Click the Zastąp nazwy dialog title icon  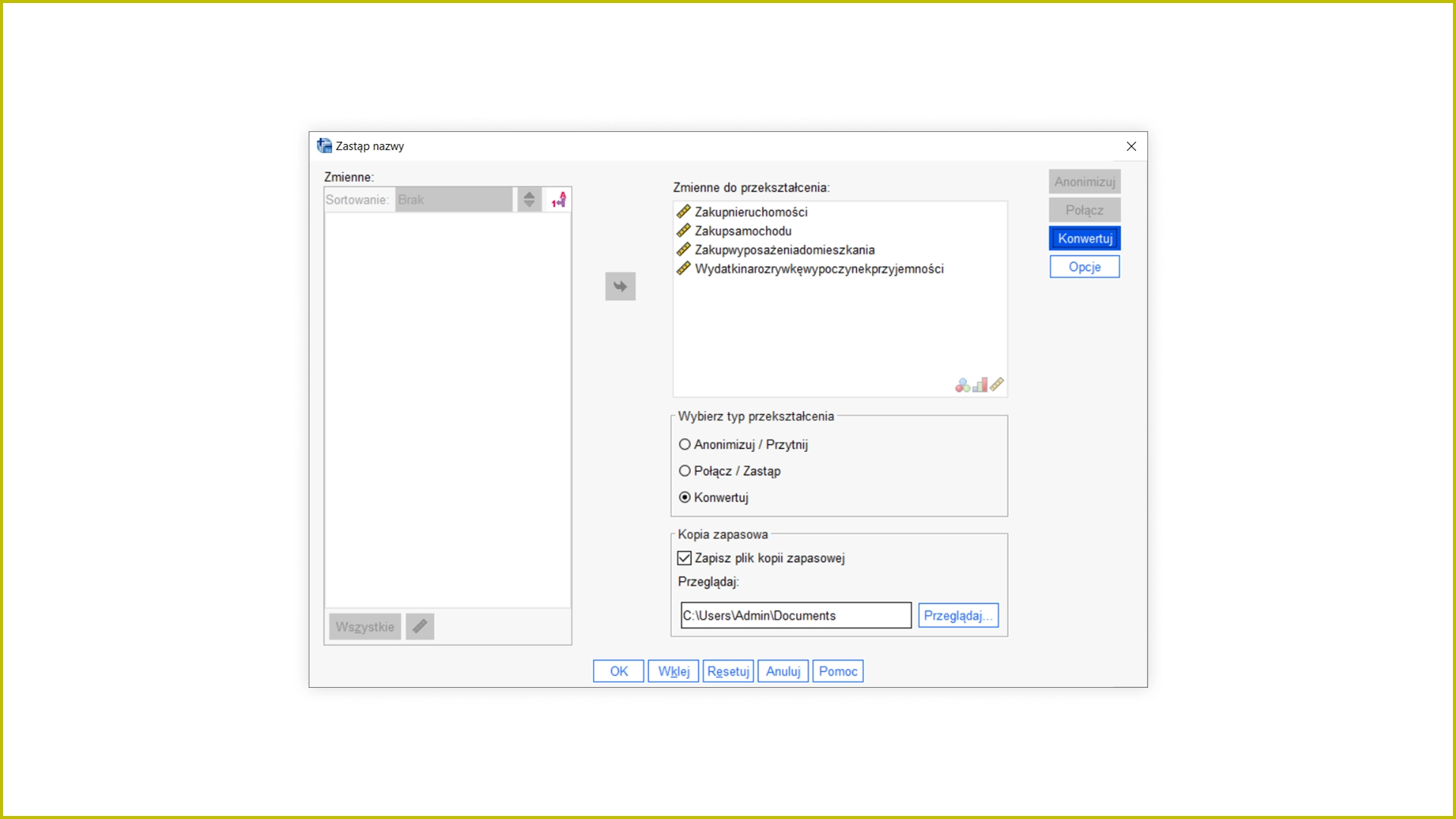(325, 146)
